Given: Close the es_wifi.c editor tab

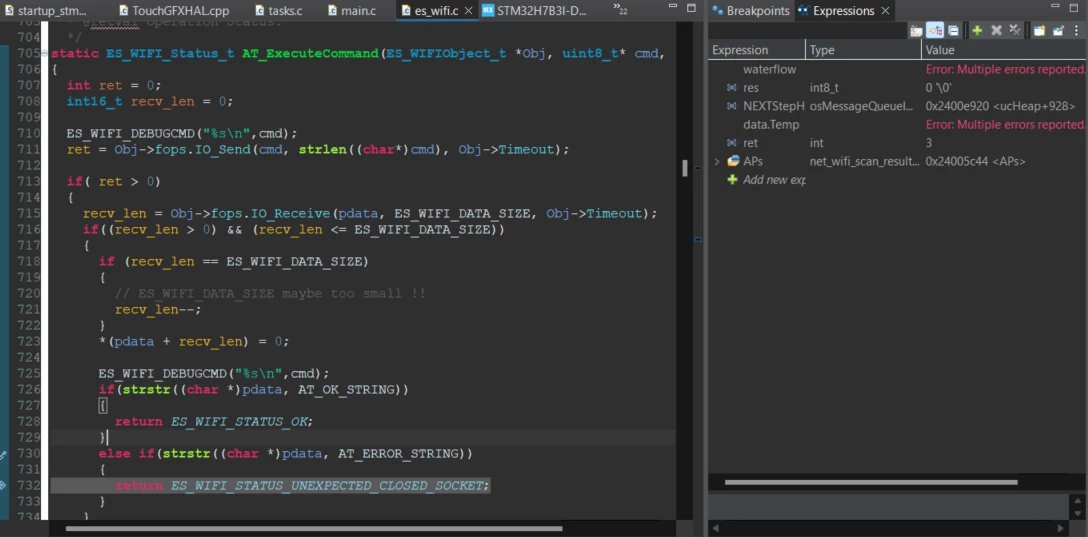Looking at the screenshot, I should (x=468, y=11).
